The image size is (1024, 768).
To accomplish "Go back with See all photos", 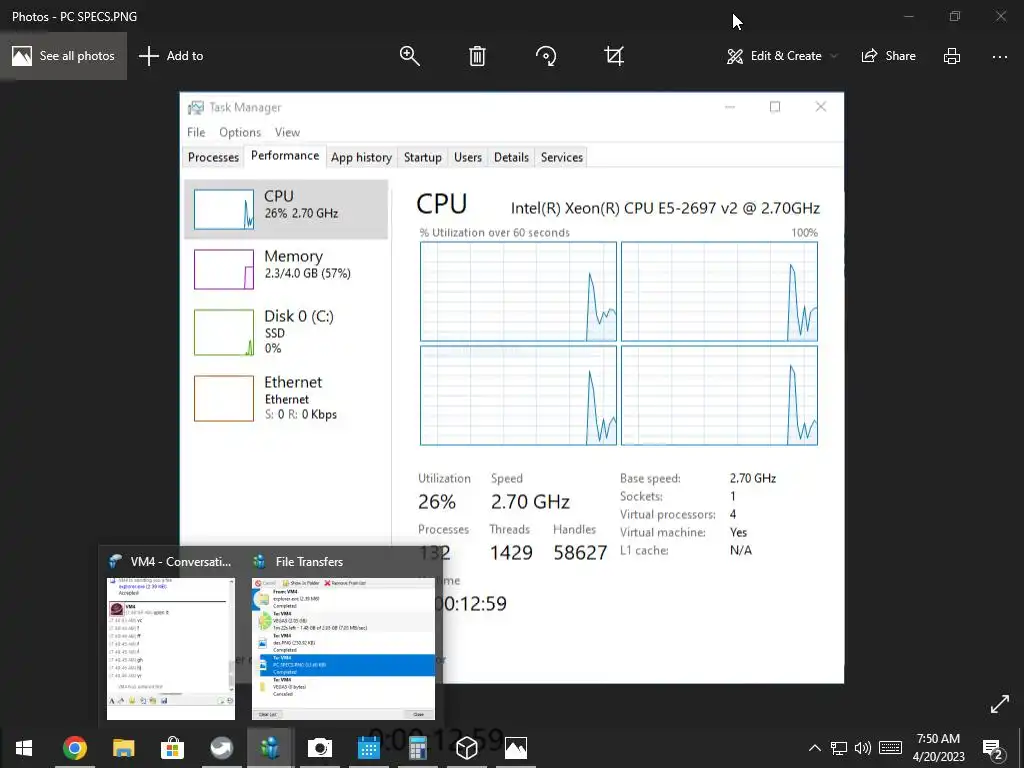I will tap(63, 56).
